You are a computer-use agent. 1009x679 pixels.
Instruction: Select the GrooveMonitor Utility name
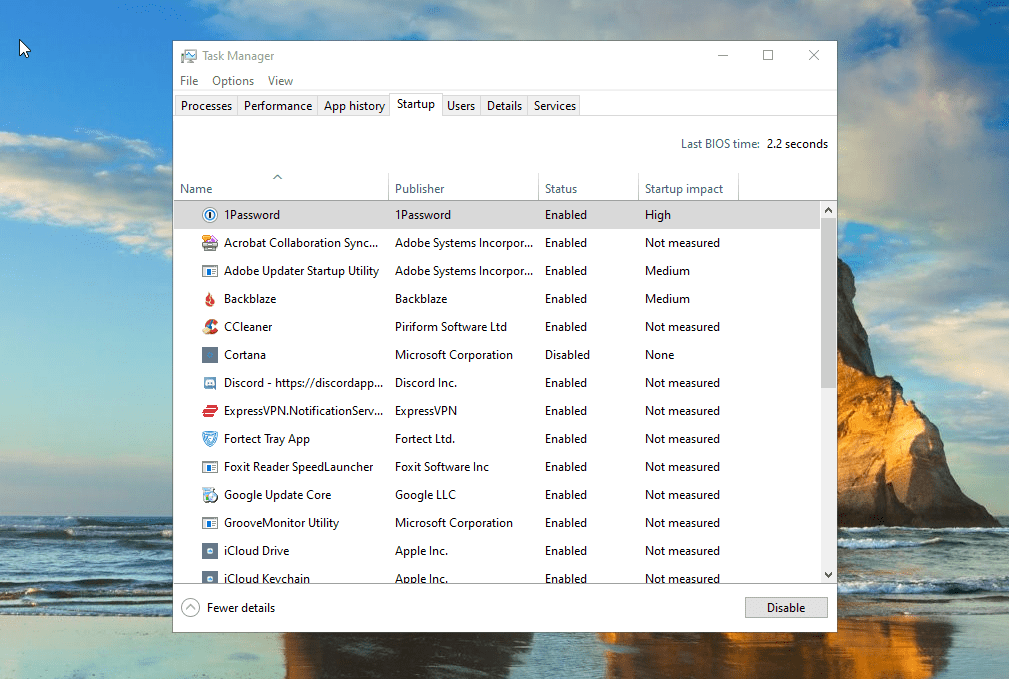click(281, 523)
